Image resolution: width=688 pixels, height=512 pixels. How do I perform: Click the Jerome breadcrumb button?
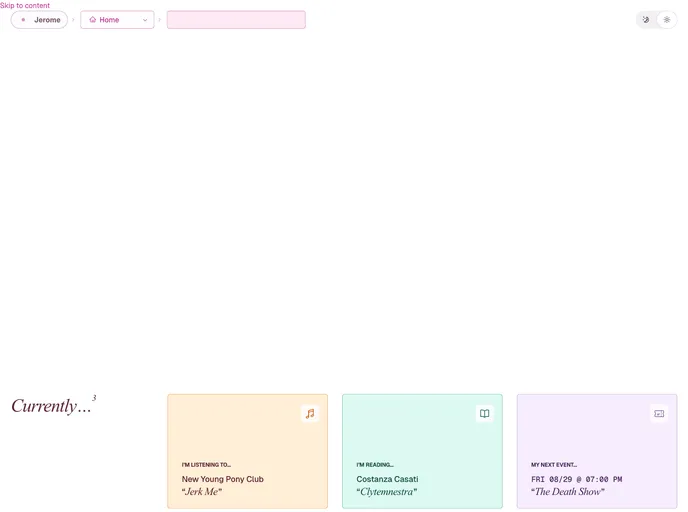pyautogui.click(x=39, y=20)
